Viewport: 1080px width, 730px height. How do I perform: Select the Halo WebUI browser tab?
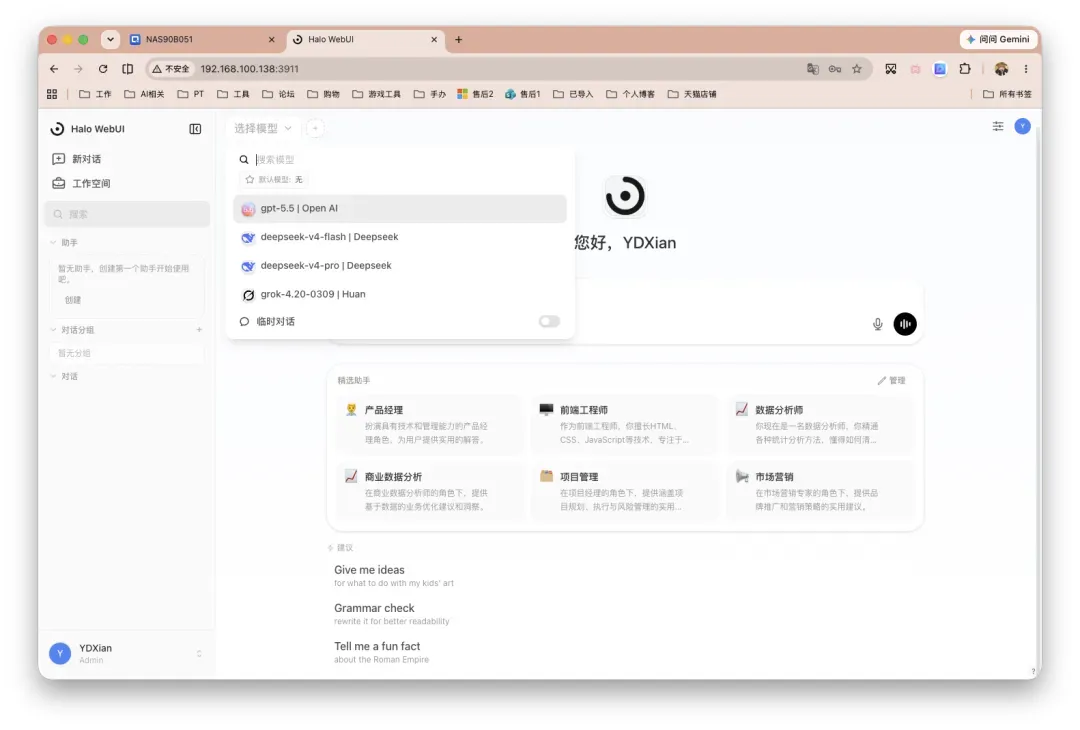click(365, 39)
